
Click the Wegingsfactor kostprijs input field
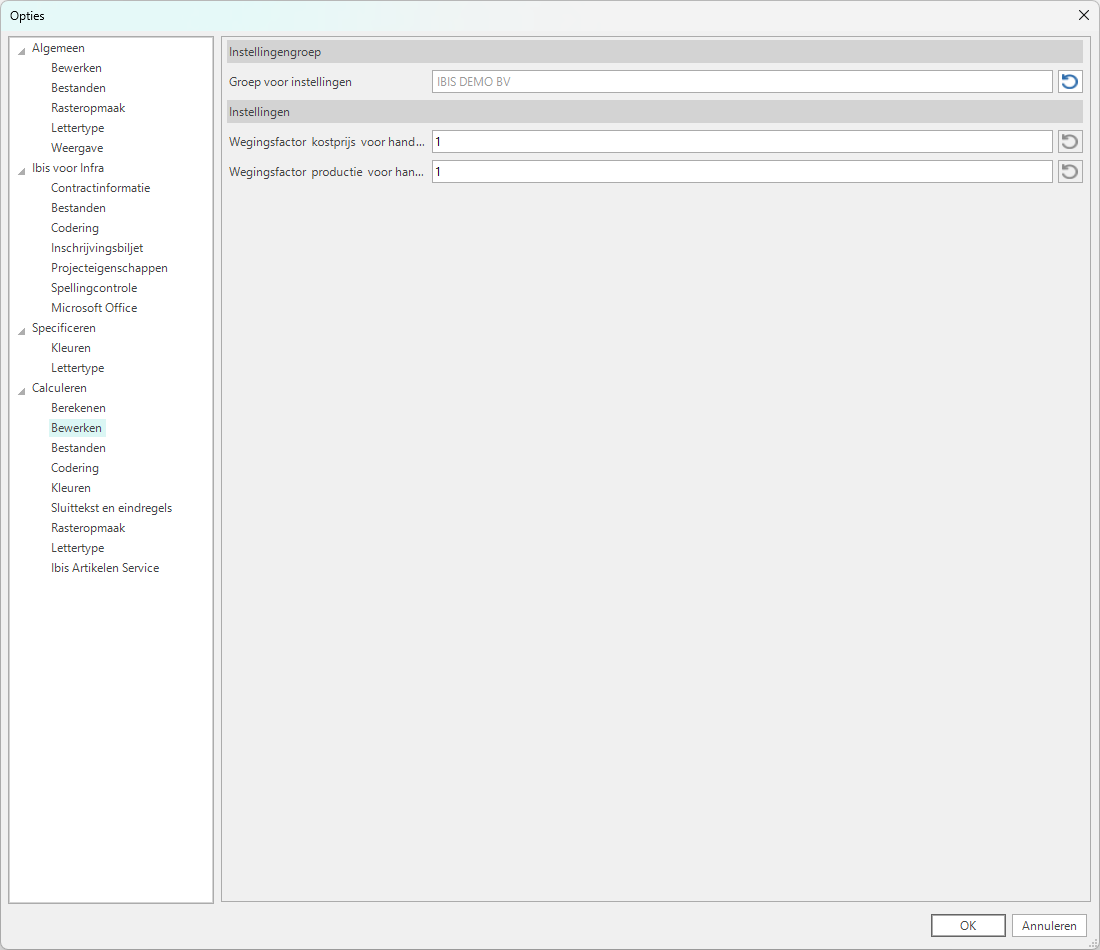tap(741, 142)
